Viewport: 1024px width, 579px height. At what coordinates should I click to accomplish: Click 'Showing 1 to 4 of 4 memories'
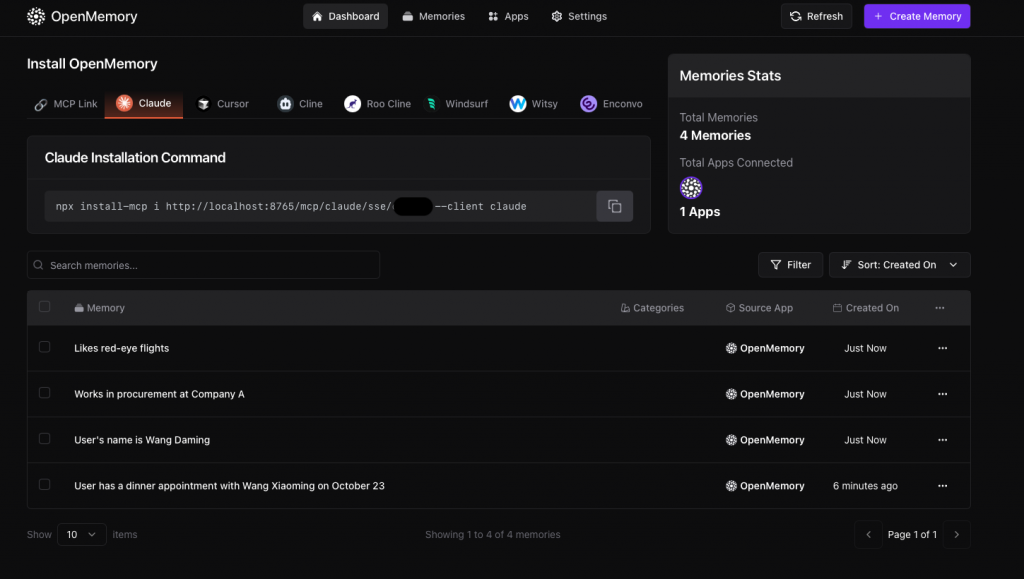pyautogui.click(x=492, y=535)
